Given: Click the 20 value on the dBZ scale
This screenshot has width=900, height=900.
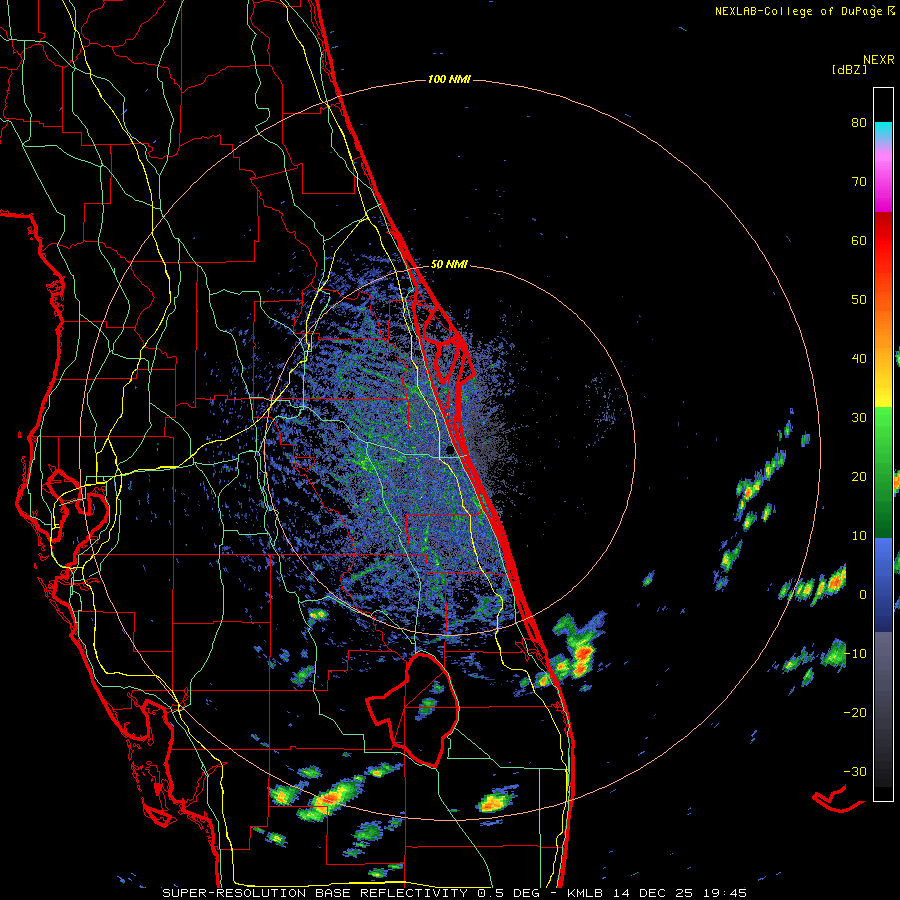Looking at the screenshot, I should (x=859, y=476).
